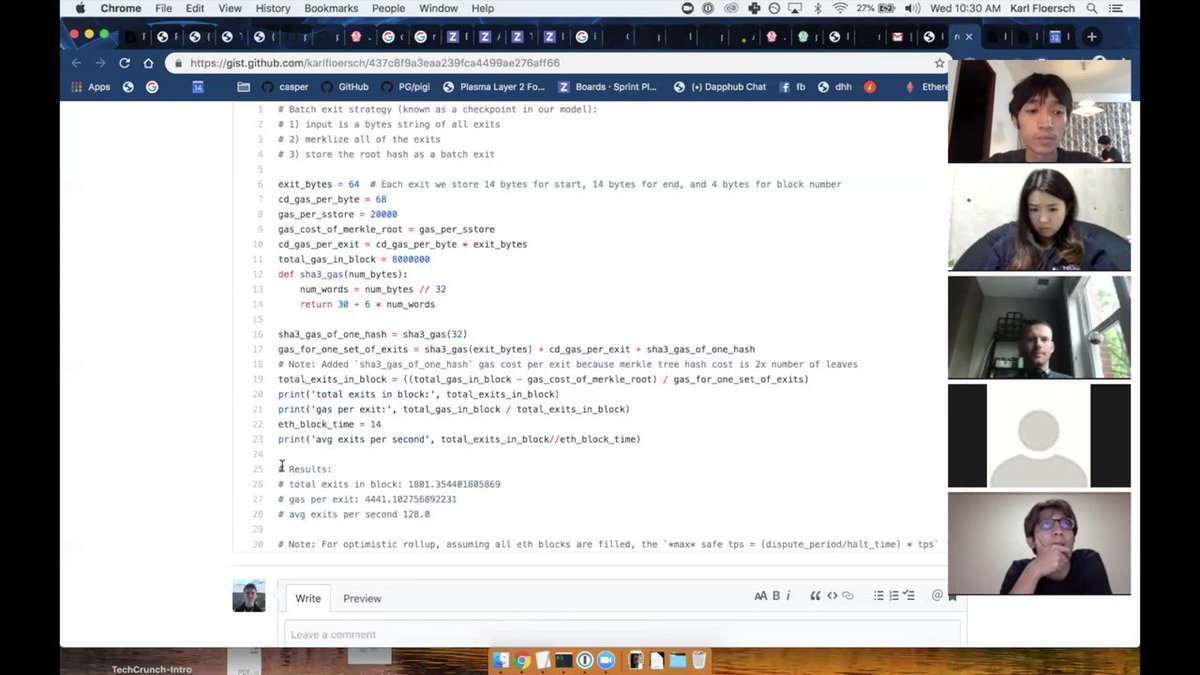The image size is (1200, 675).
Task: Click line 11 total_gas_in_block = 8000000
Action: (x=354, y=259)
